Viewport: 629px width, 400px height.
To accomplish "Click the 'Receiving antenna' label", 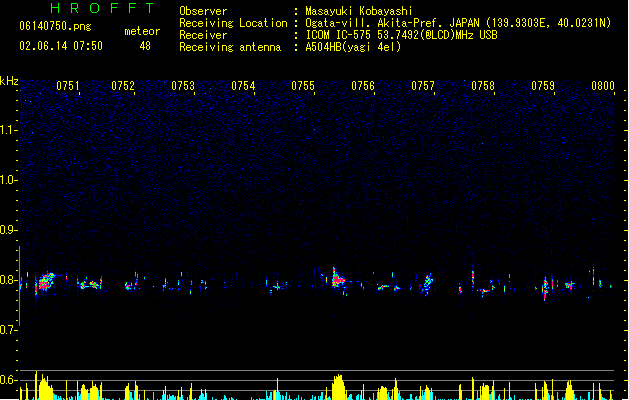I will (x=230, y=47).
